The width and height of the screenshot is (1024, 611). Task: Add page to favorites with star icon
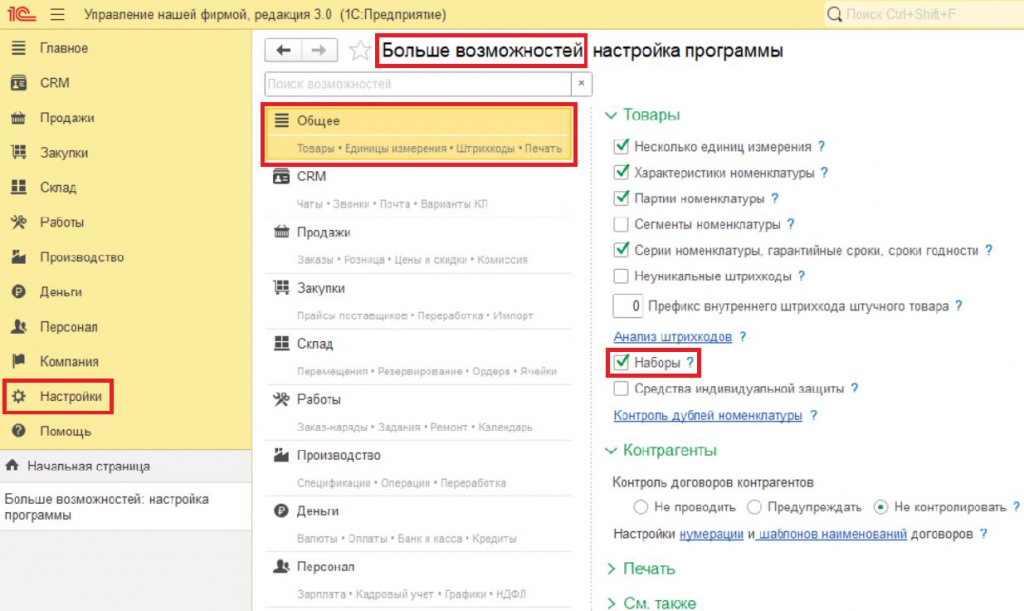360,50
